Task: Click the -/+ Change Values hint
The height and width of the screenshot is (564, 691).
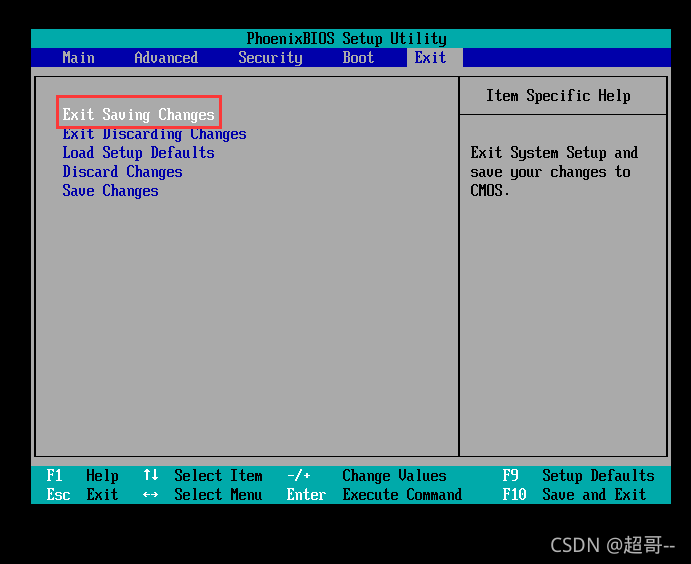Action: pyautogui.click(x=367, y=475)
